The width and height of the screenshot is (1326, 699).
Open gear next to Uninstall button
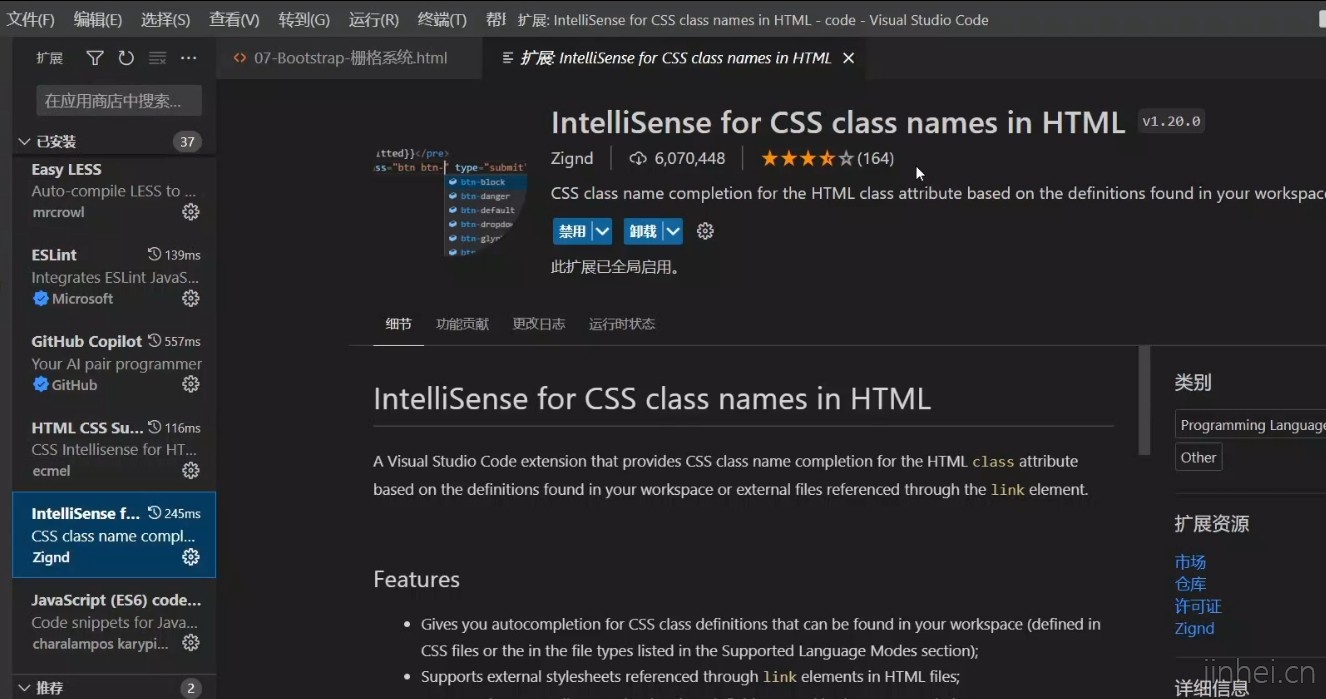click(x=705, y=231)
